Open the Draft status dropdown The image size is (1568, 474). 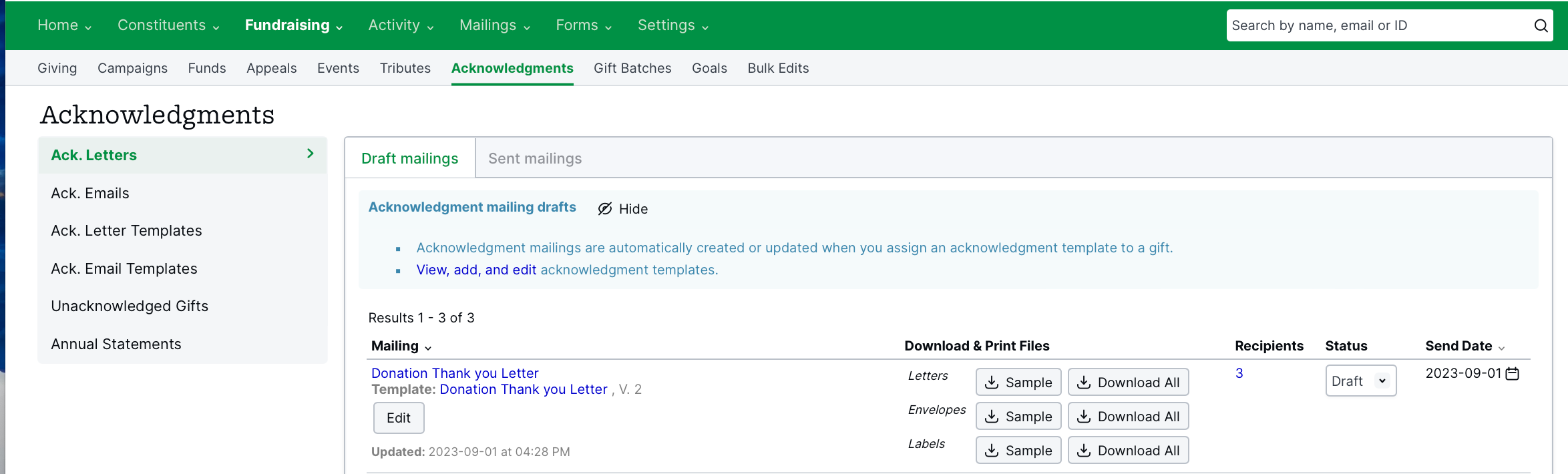(x=1360, y=381)
